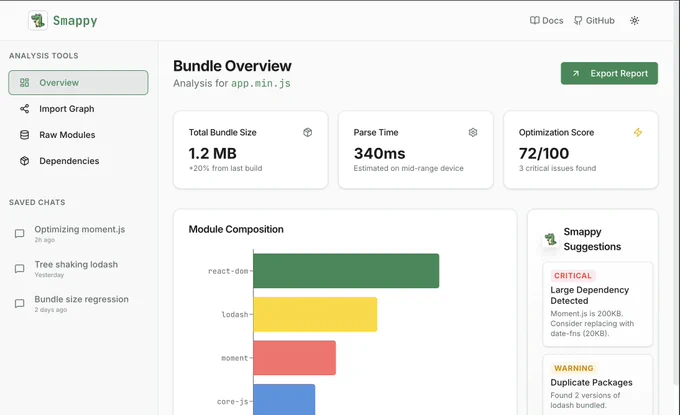This screenshot has height=415, width=680.
Task: Click the 3 critical issues found text
Action: click(x=557, y=168)
